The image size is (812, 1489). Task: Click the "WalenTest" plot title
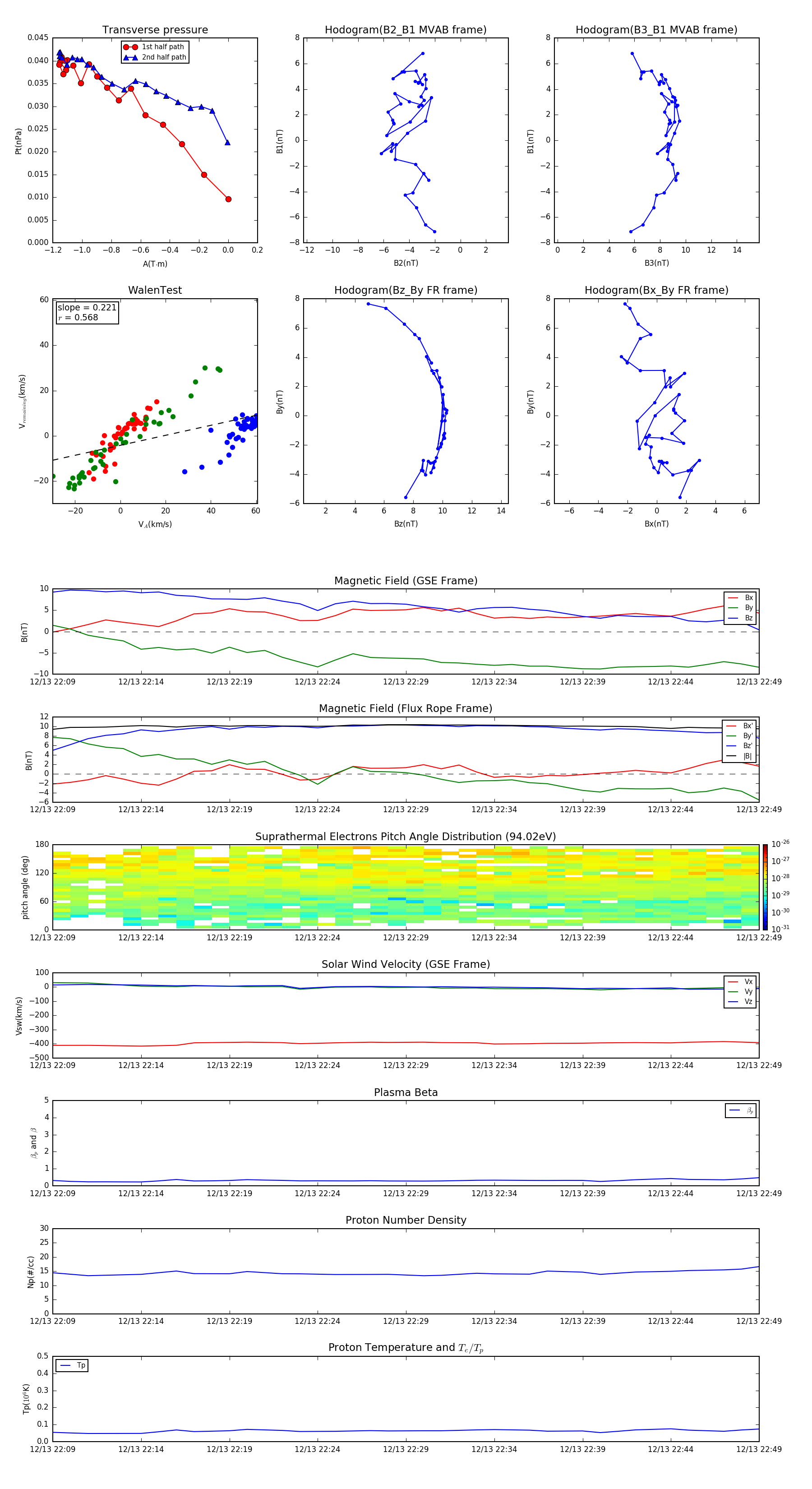pyautogui.click(x=155, y=290)
